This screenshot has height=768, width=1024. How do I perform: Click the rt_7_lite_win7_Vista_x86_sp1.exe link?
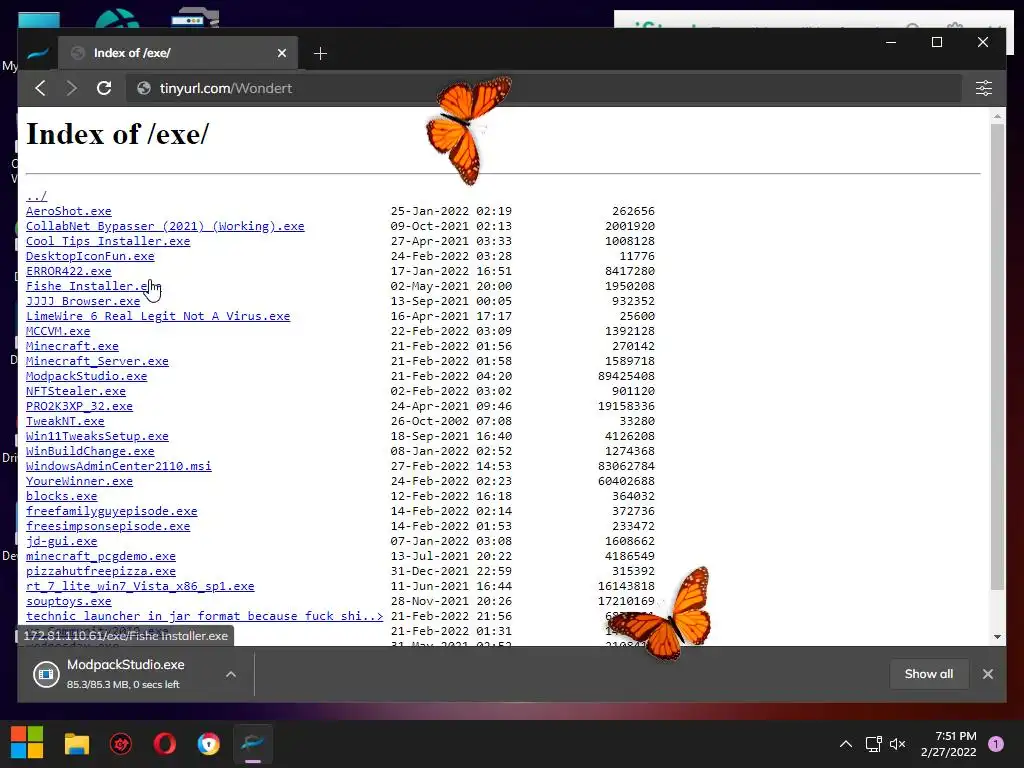(x=140, y=586)
